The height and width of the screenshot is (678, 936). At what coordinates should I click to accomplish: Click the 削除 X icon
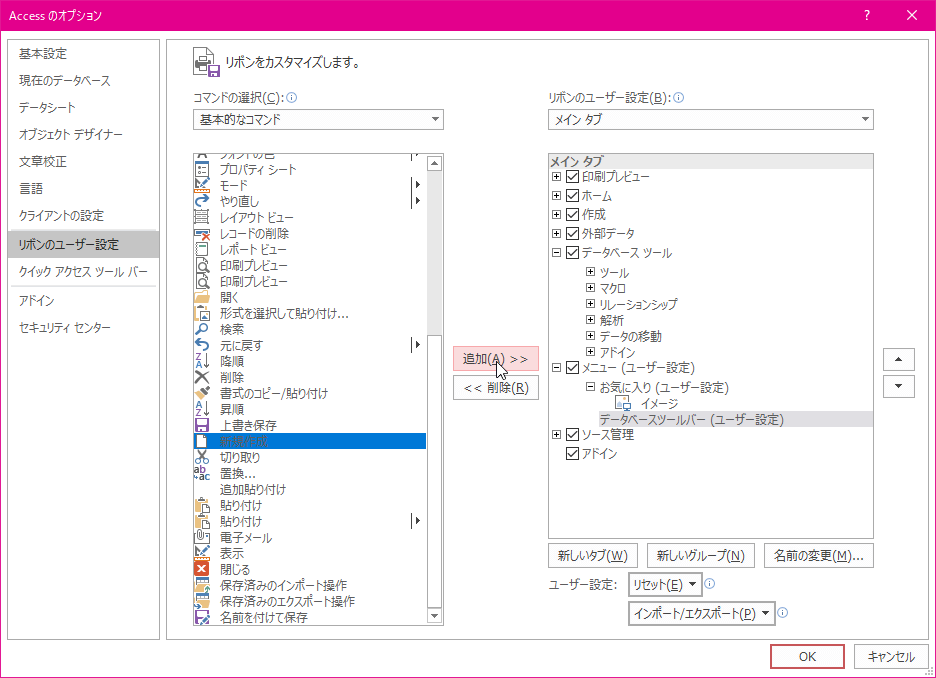[x=202, y=377]
